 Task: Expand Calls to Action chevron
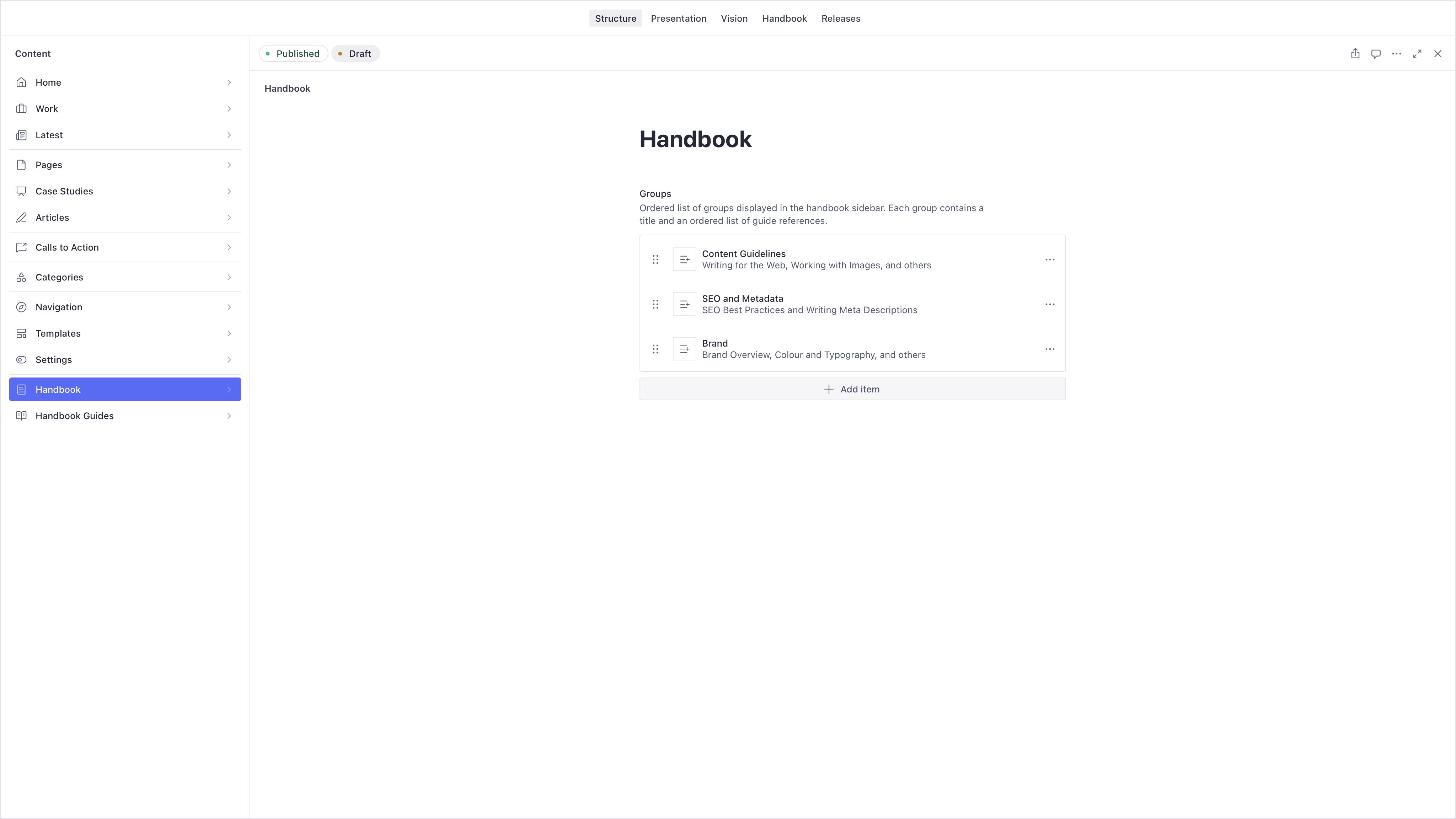click(229, 247)
